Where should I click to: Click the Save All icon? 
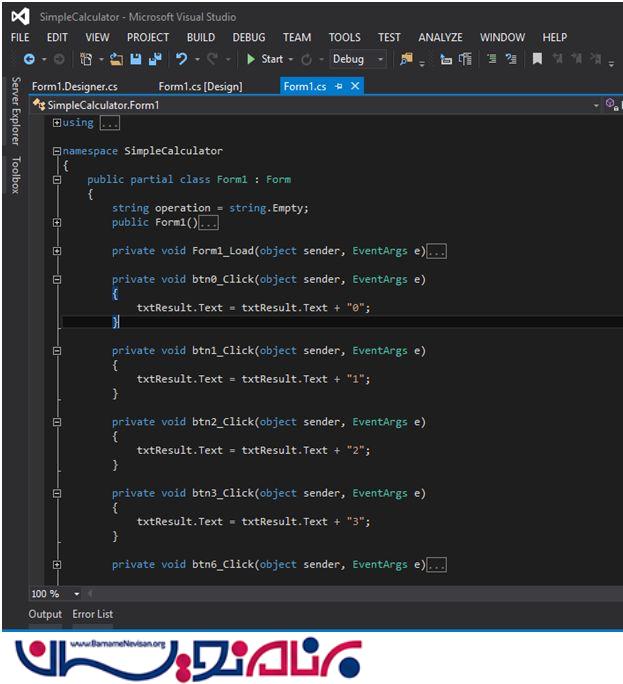point(155,59)
